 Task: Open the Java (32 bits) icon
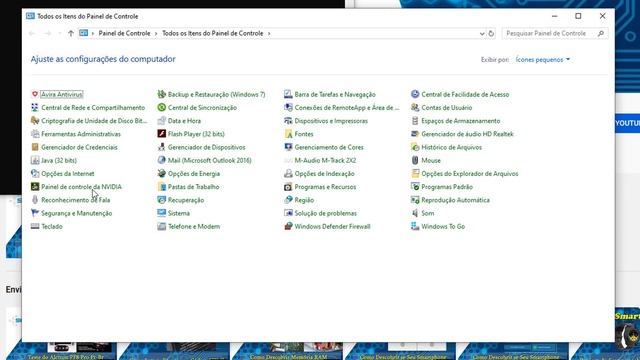tap(35, 160)
